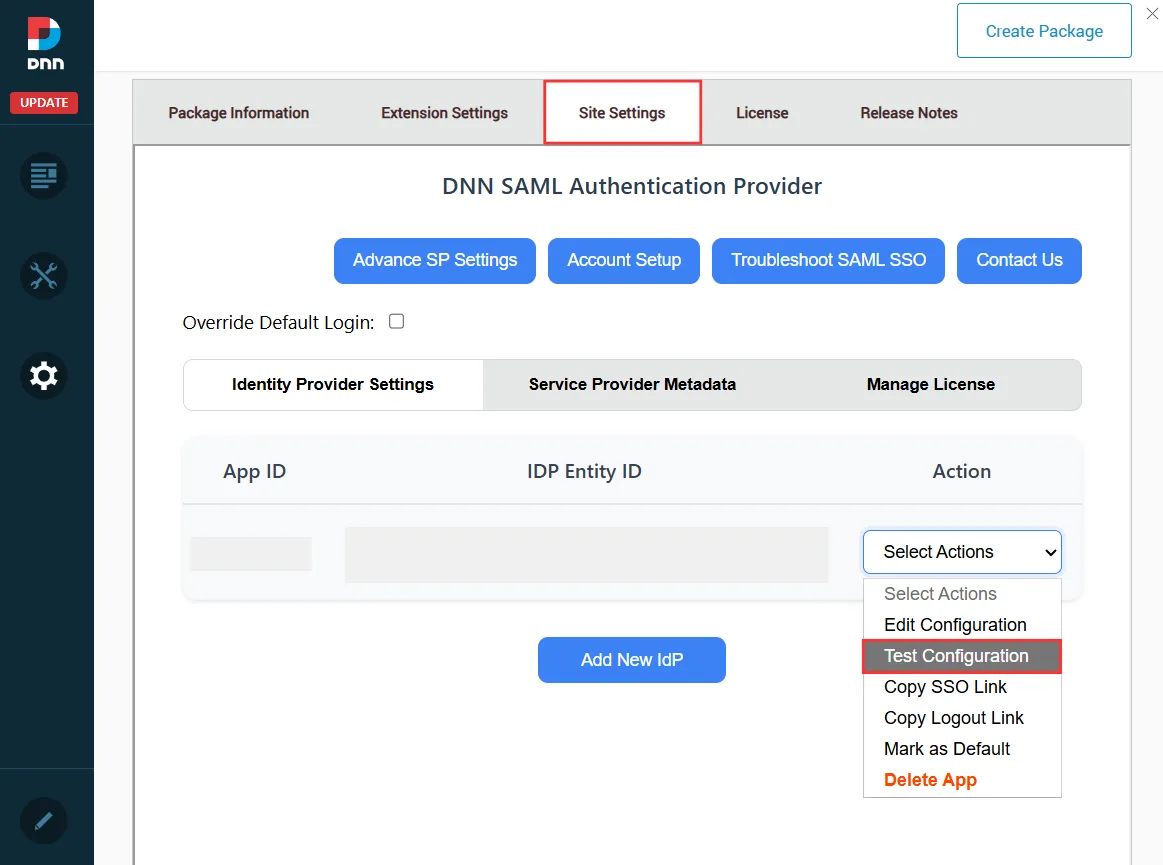Choose Test Configuration from the dropdown

962,656
